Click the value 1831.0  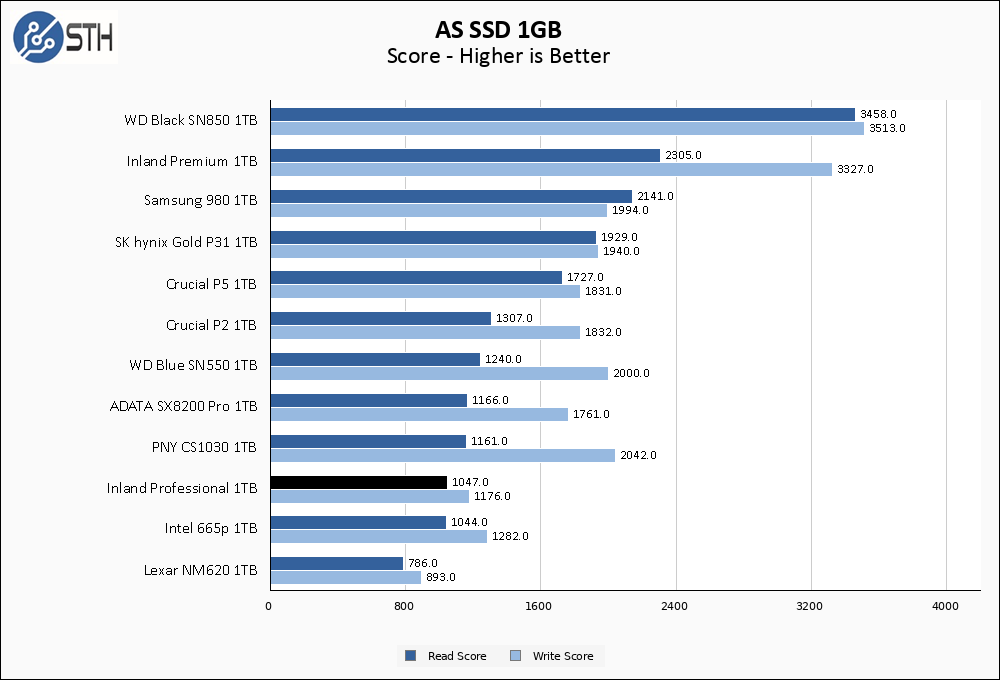pyautogui.click(x=603, y=292)
